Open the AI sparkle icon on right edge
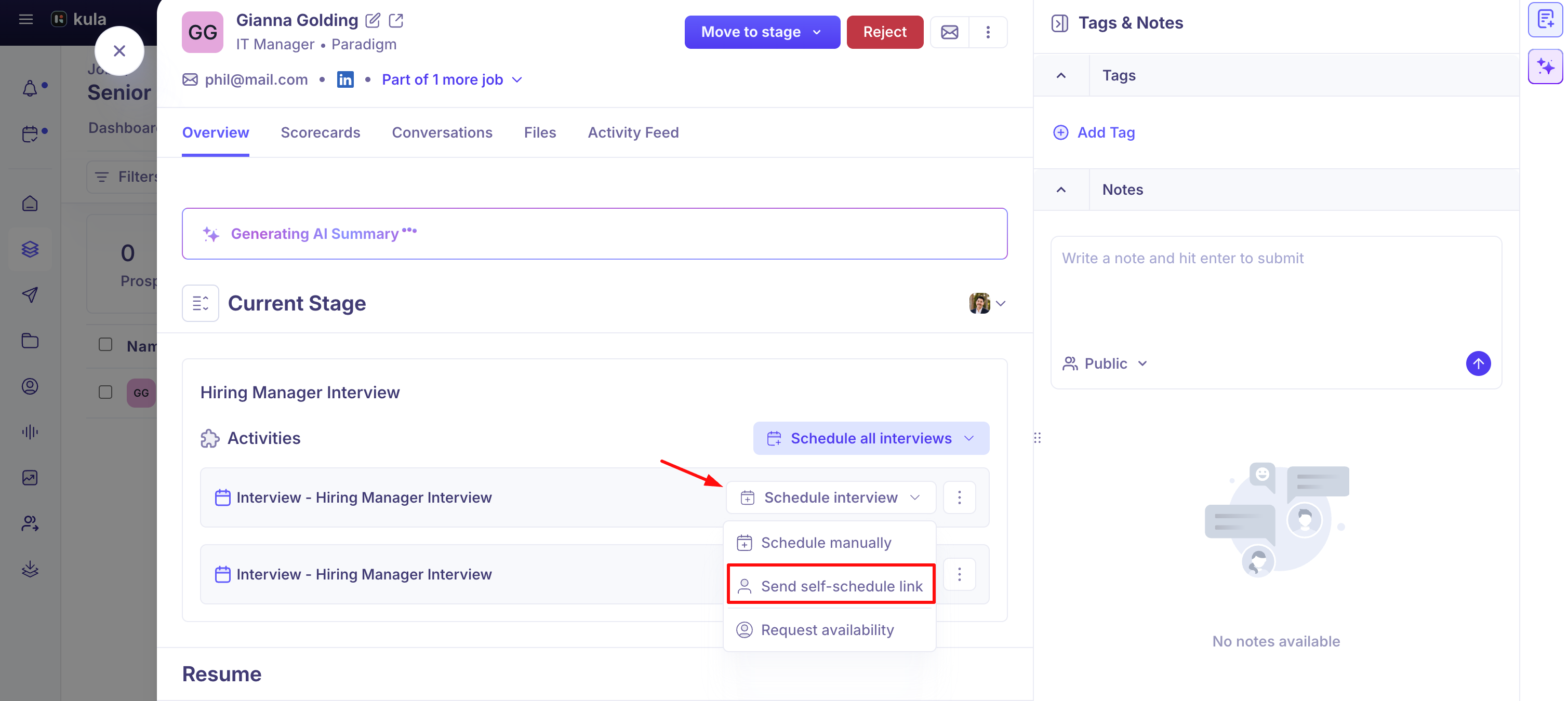The image size is (1568, 701). pyautogui.click(x=1546, y=66)
